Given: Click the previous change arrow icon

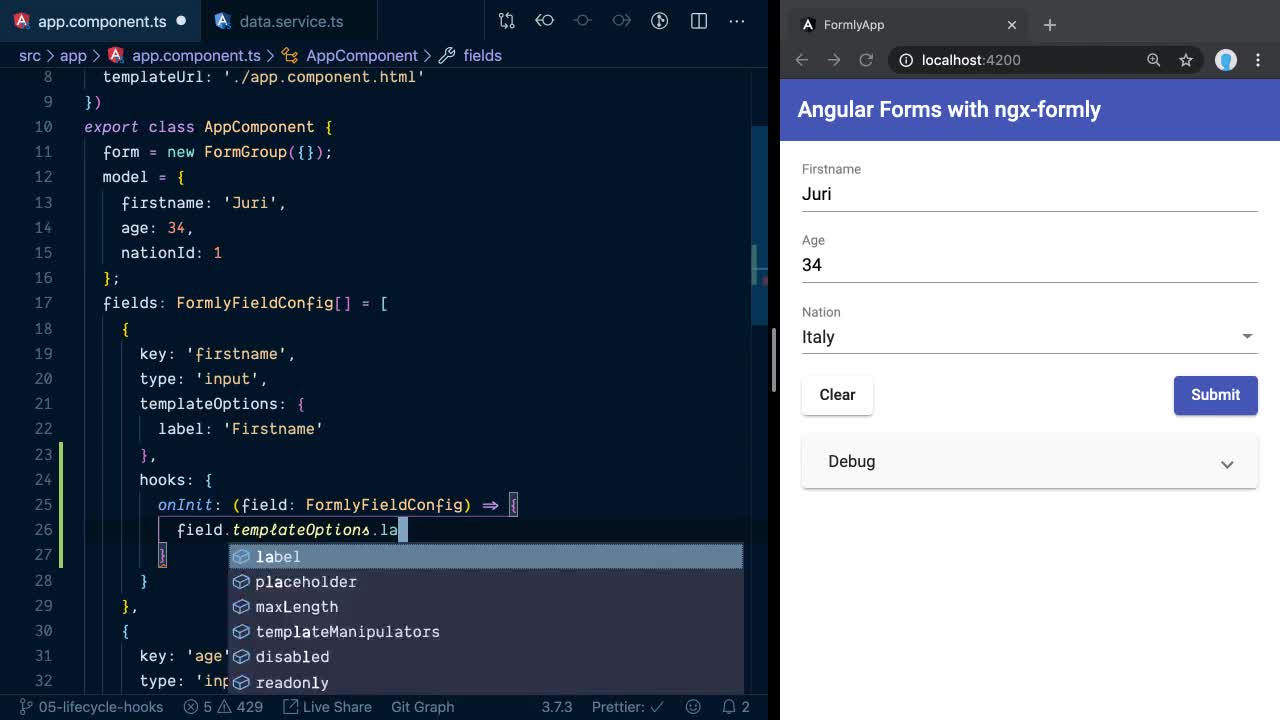Looking at the screenshot, I should click(545, 21).
